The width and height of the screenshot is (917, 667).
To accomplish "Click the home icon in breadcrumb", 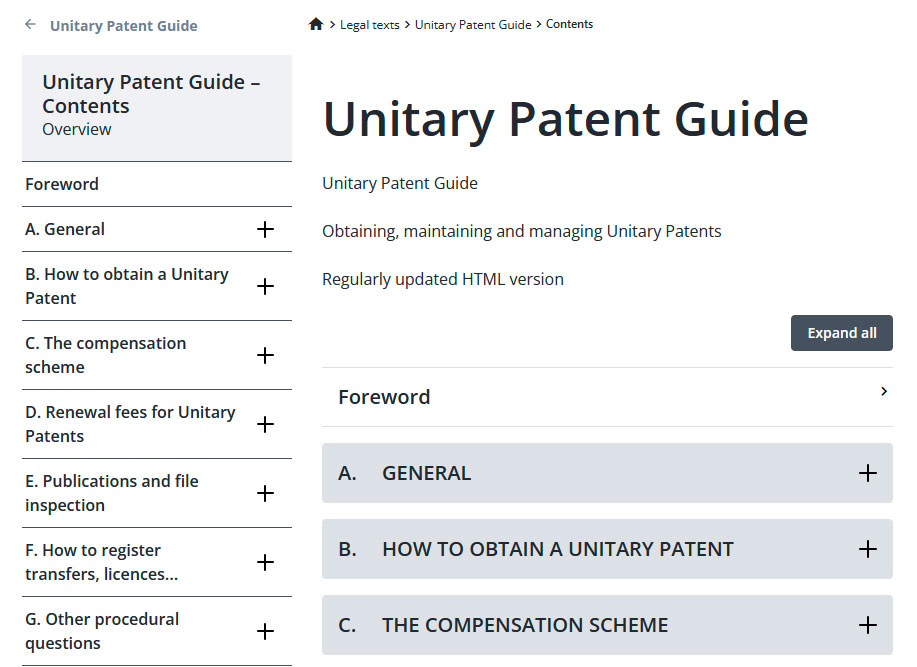I will pyautogui.click(x=316, y=24).
